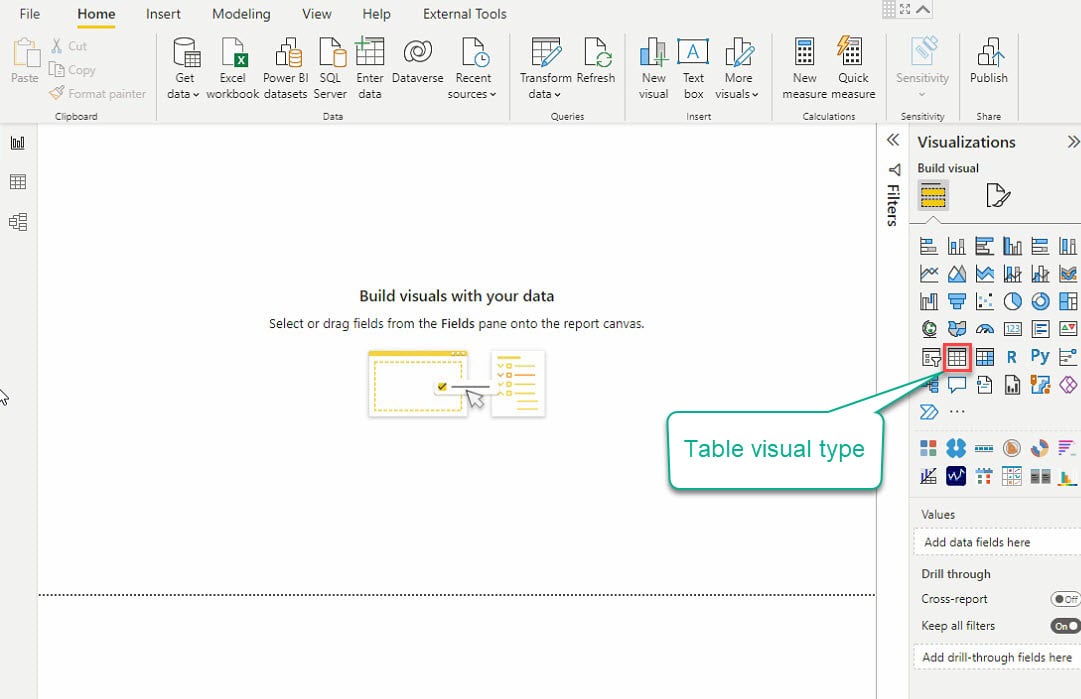This screenshot has height=699, width=1081.
Task: Open the View ribbon tab
Action: pos(316,14)
